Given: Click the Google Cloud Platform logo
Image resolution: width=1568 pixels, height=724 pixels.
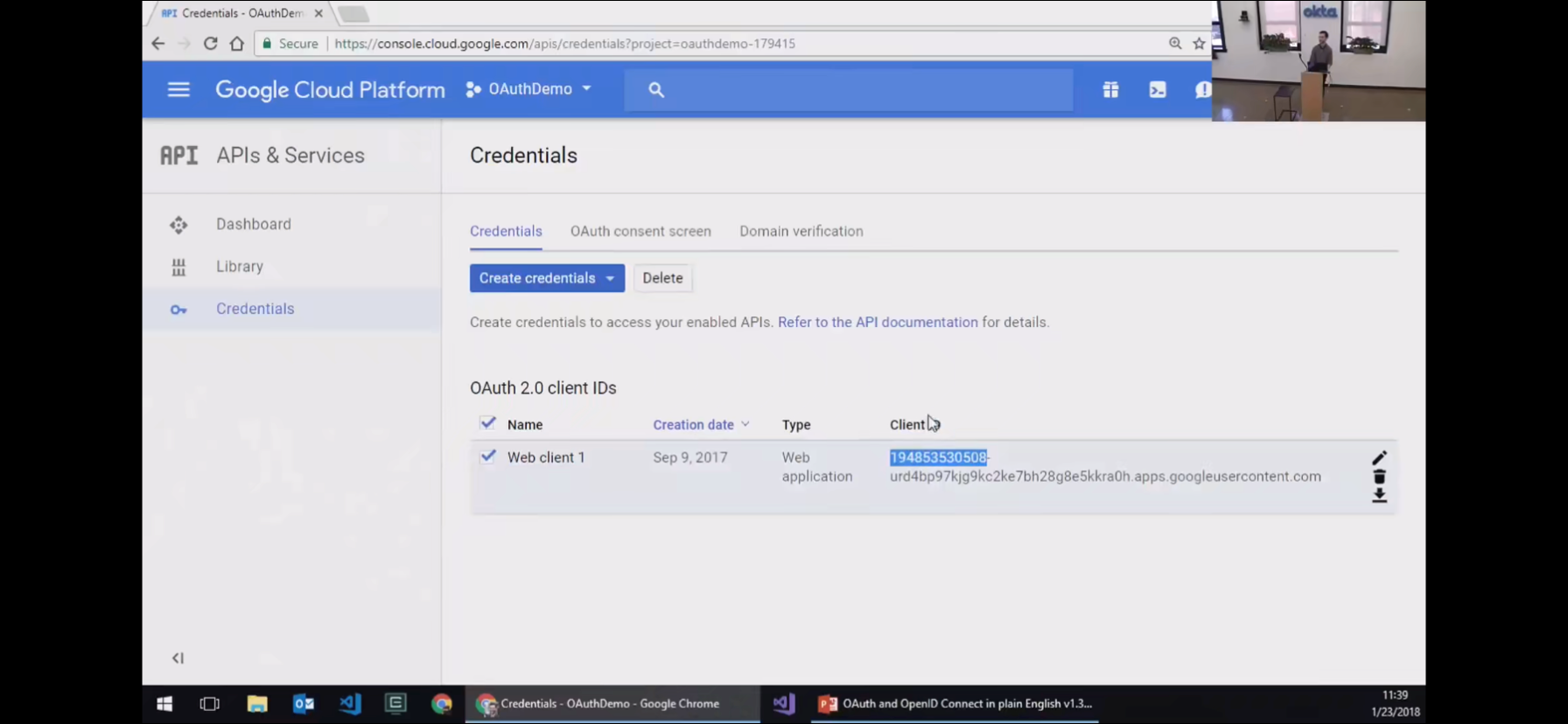Looking at the screenshot, I should point(330,89).
